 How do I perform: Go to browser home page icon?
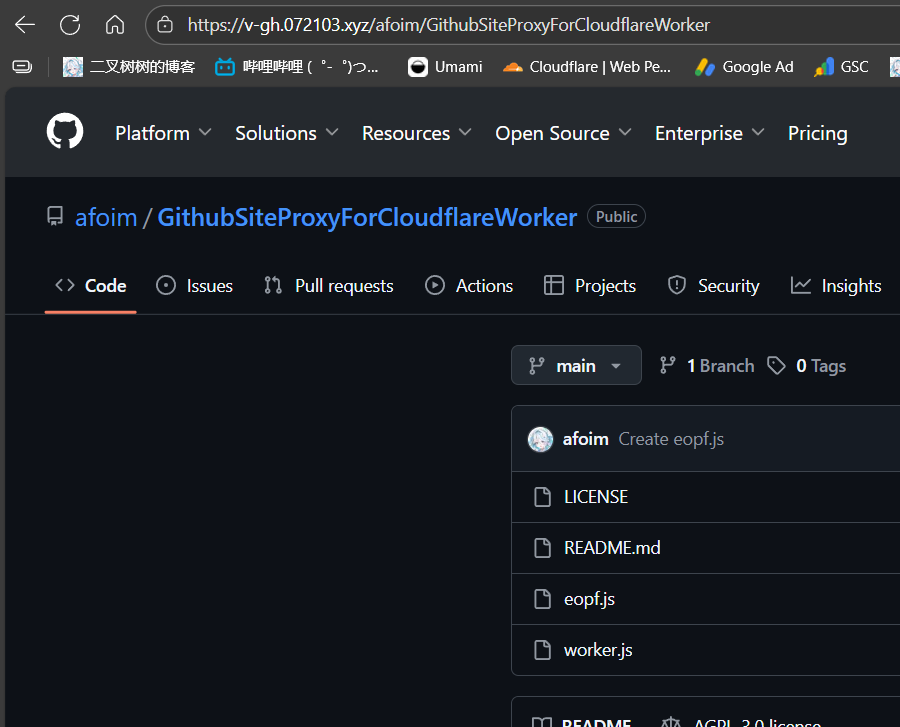tap(115, 25)
